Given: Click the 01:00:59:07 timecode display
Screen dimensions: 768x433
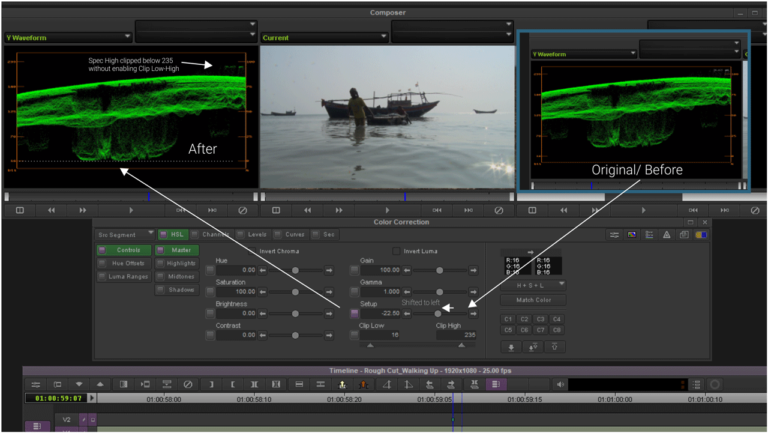Looking at the screenshot, I should coord(58,398).
